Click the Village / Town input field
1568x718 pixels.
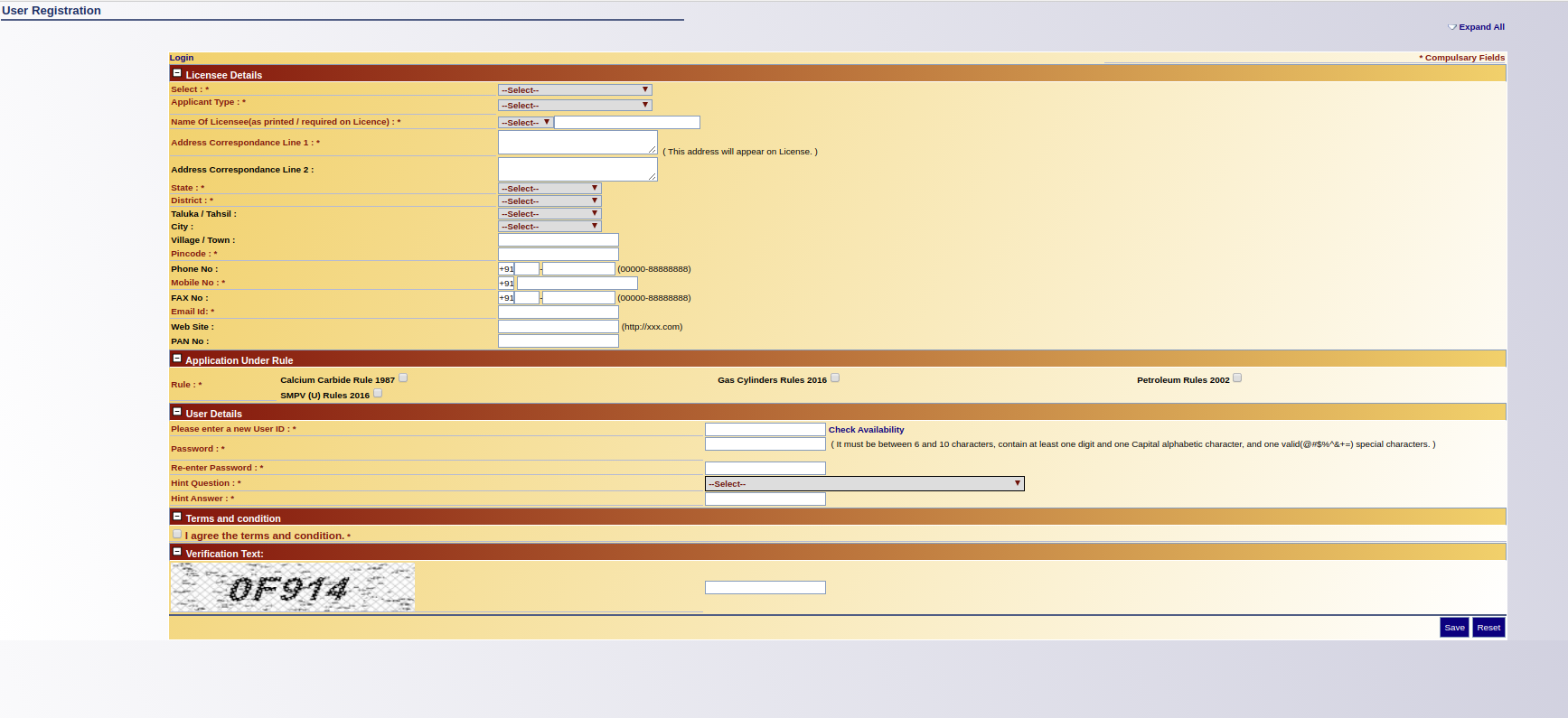pyautogui.click(x=559, y=240)
